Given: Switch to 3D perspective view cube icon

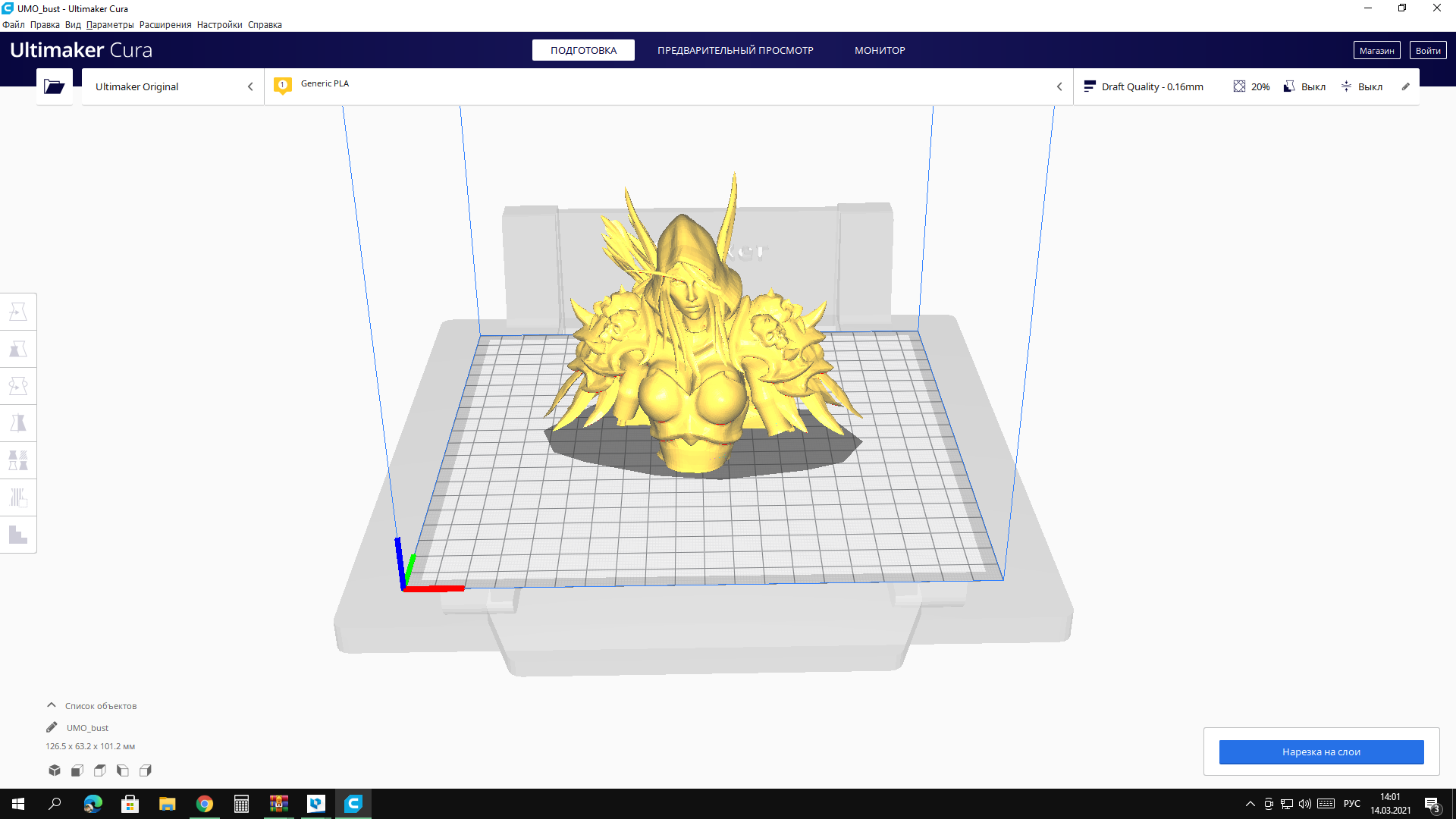Looking at the screenshot, I should point(55,770).
